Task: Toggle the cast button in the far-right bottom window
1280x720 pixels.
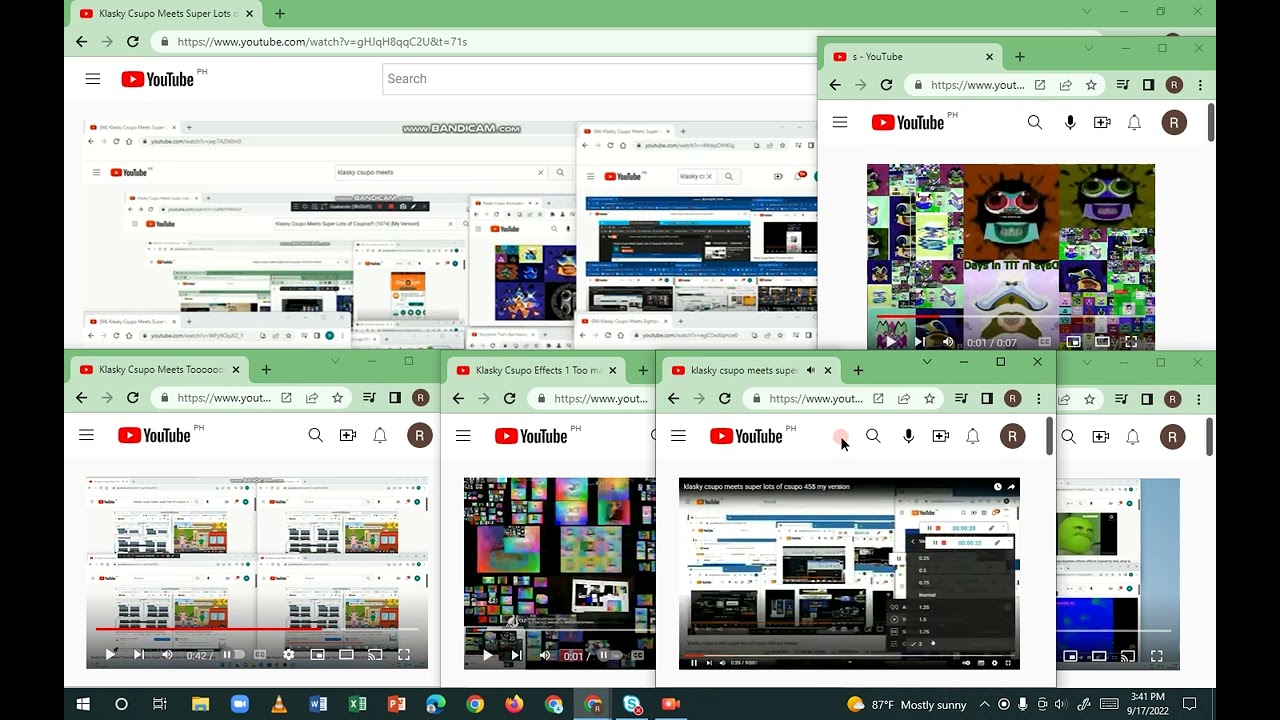Action: pyautogui.click(x=1127, y=656)
